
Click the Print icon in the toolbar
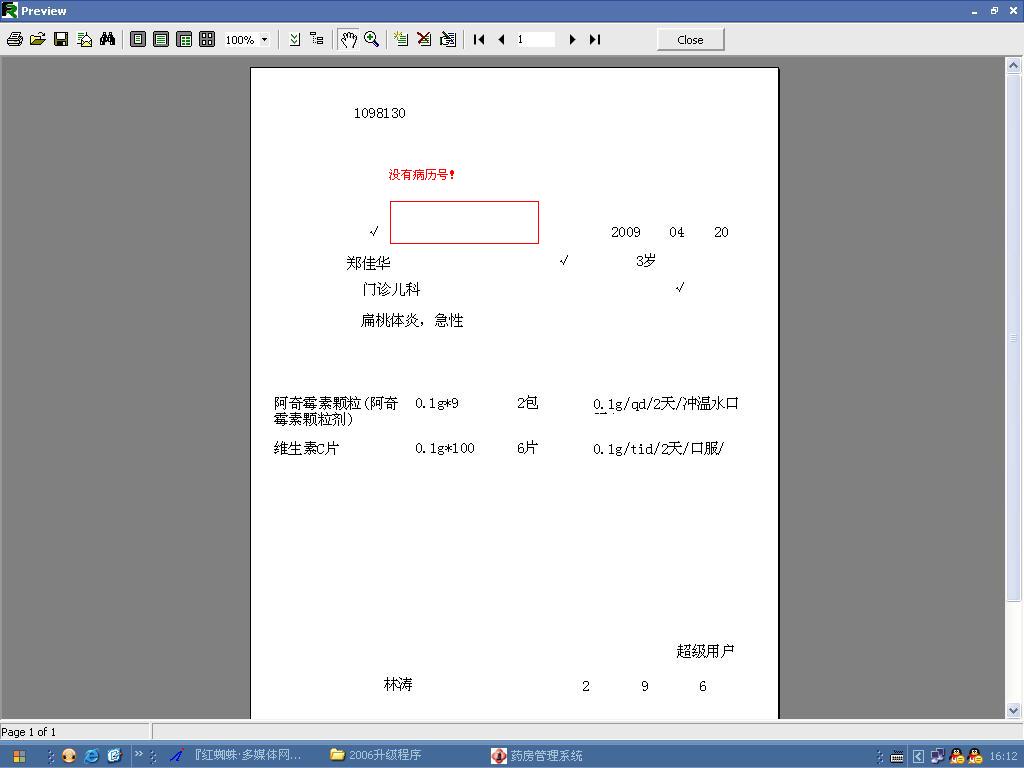pos(14,39)
